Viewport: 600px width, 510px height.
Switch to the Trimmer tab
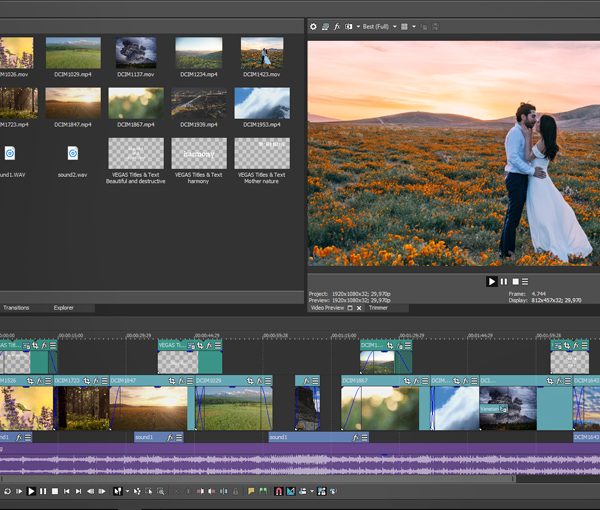(378, 308)
